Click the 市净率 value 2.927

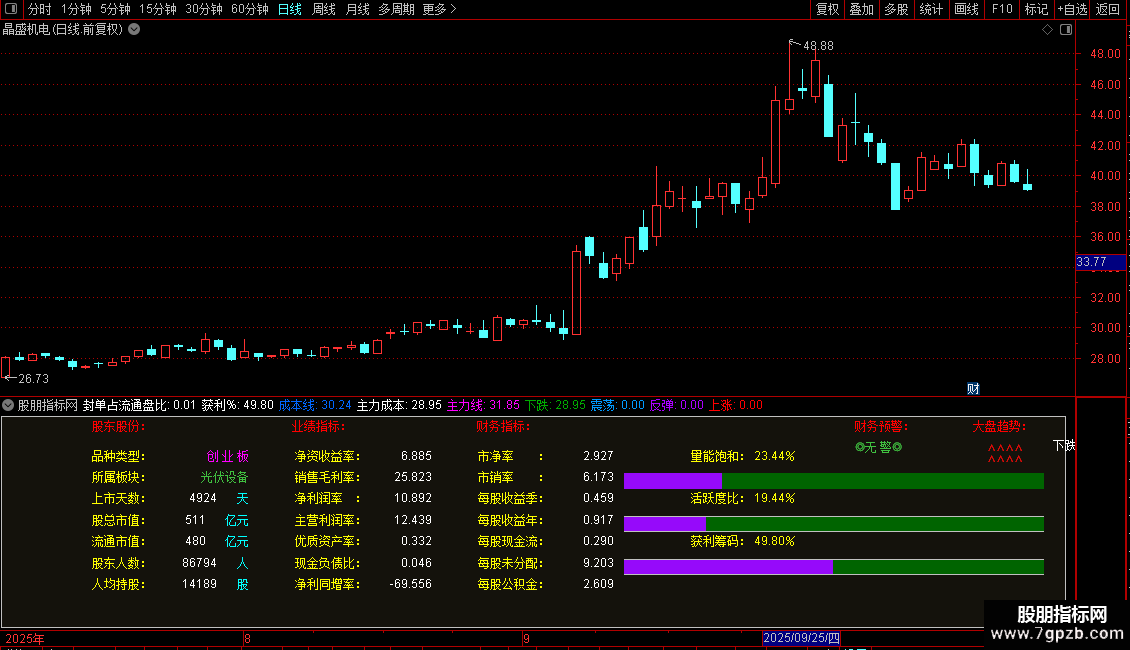598,456
